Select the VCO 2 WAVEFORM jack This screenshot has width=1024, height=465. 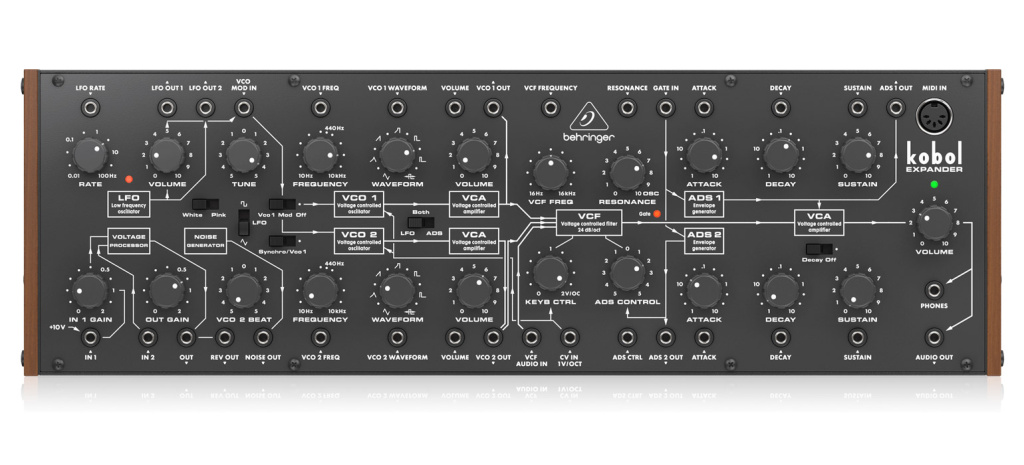396,337
